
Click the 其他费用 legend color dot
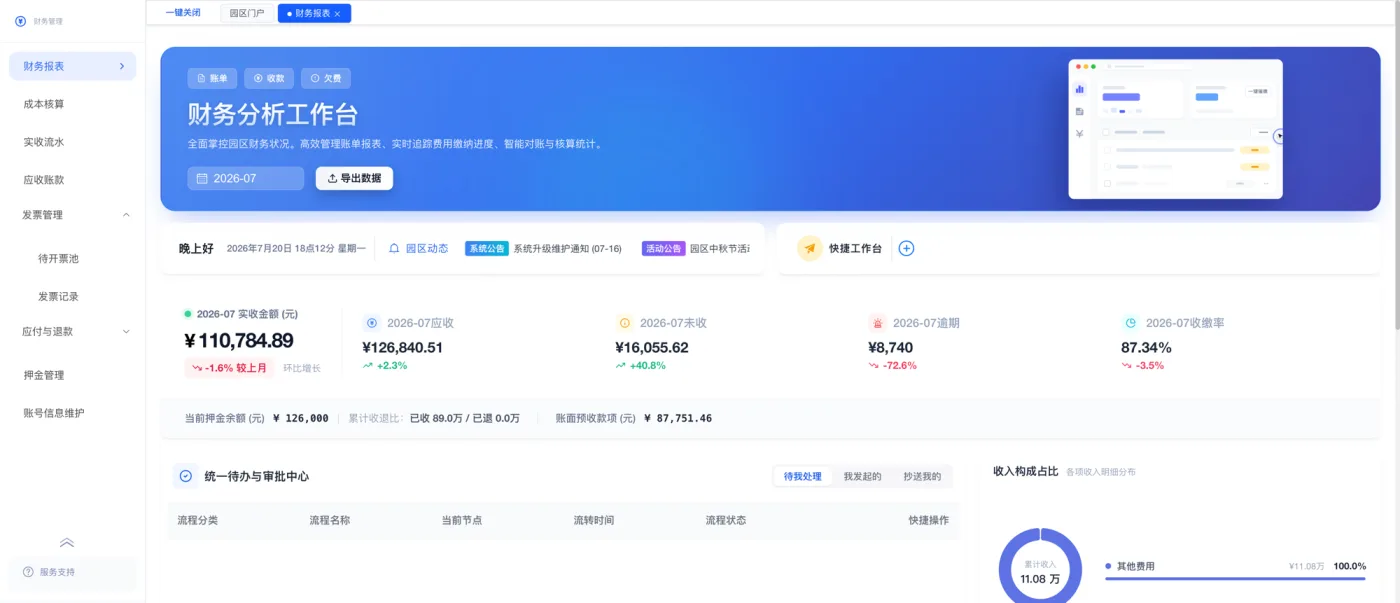1108,566
